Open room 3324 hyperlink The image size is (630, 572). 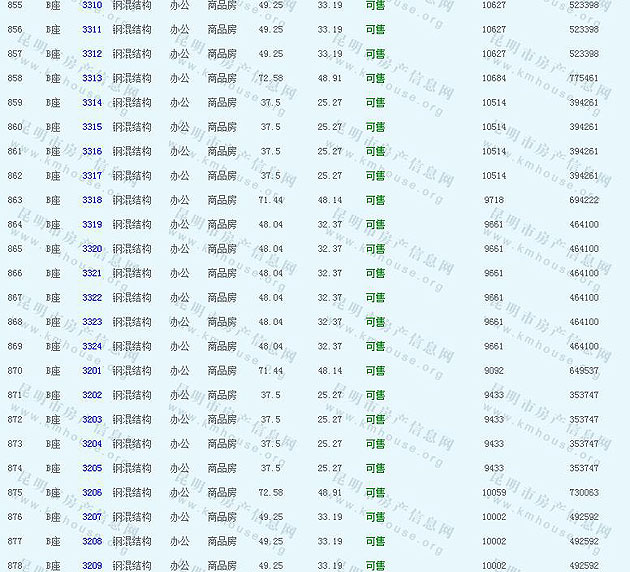[92, 347]
